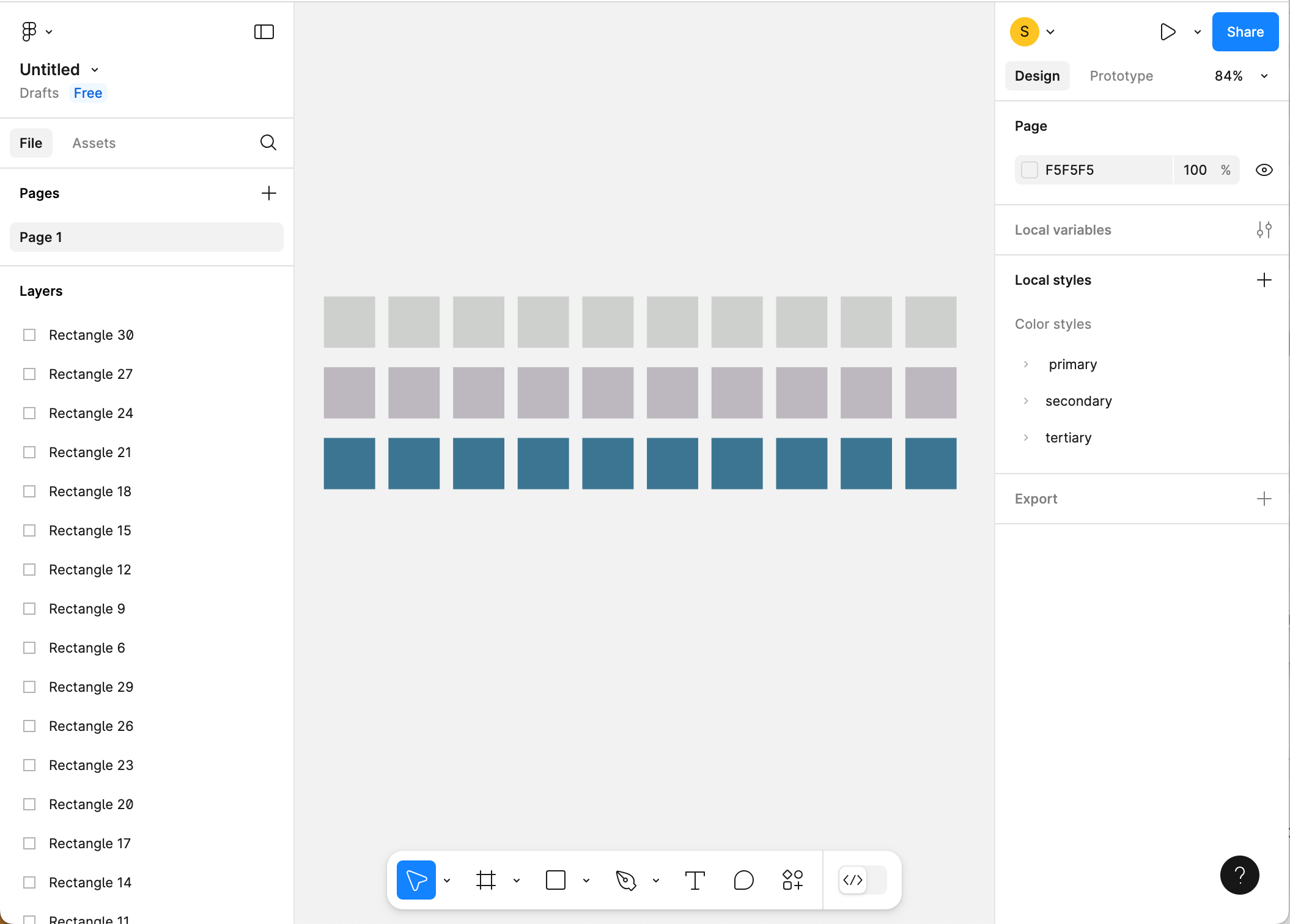
Task: Open local variables settings icon
Action: pyautogui.click(x=1264, y=230)
